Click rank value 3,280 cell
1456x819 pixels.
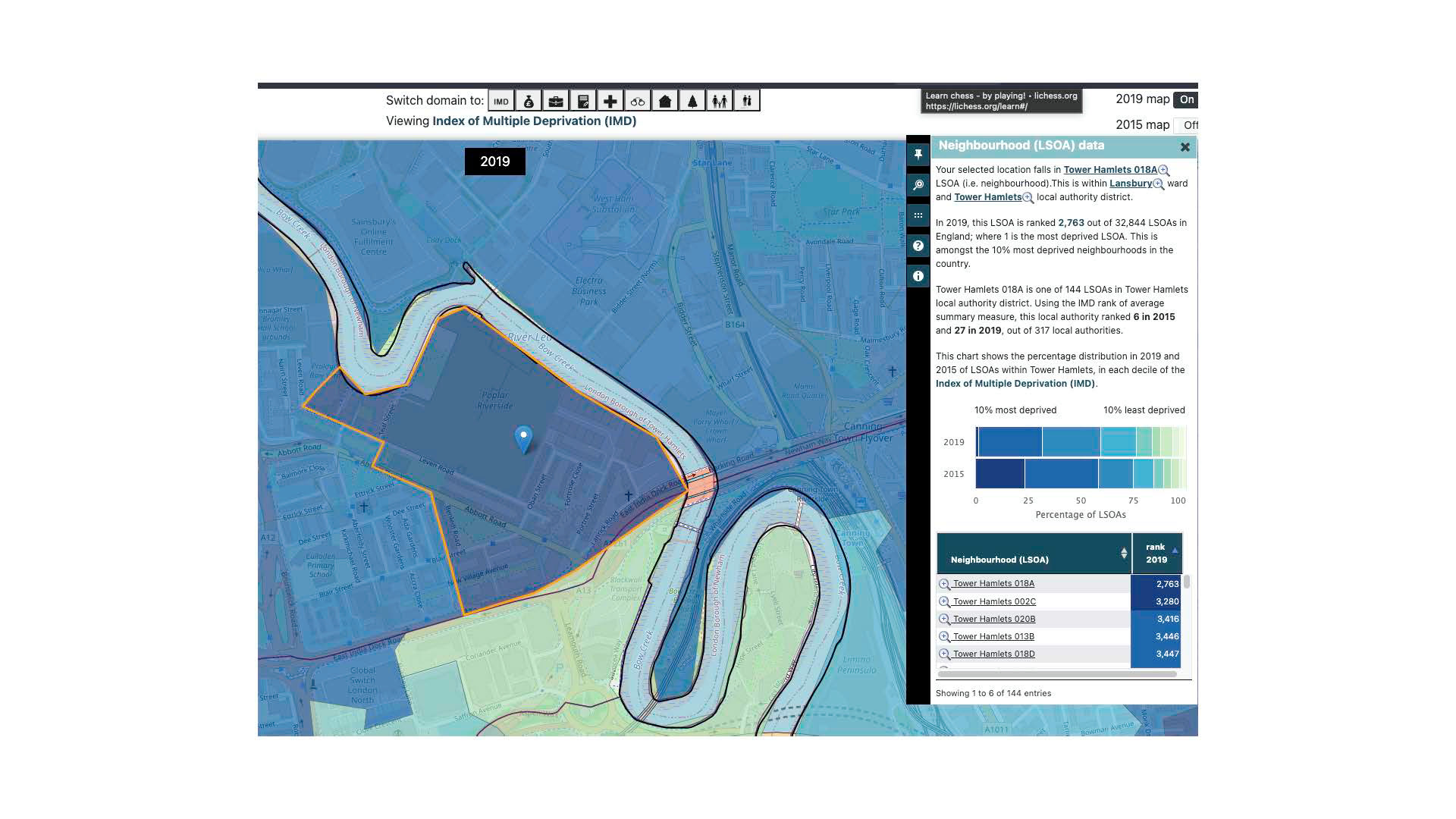(x=1156, y=602)
